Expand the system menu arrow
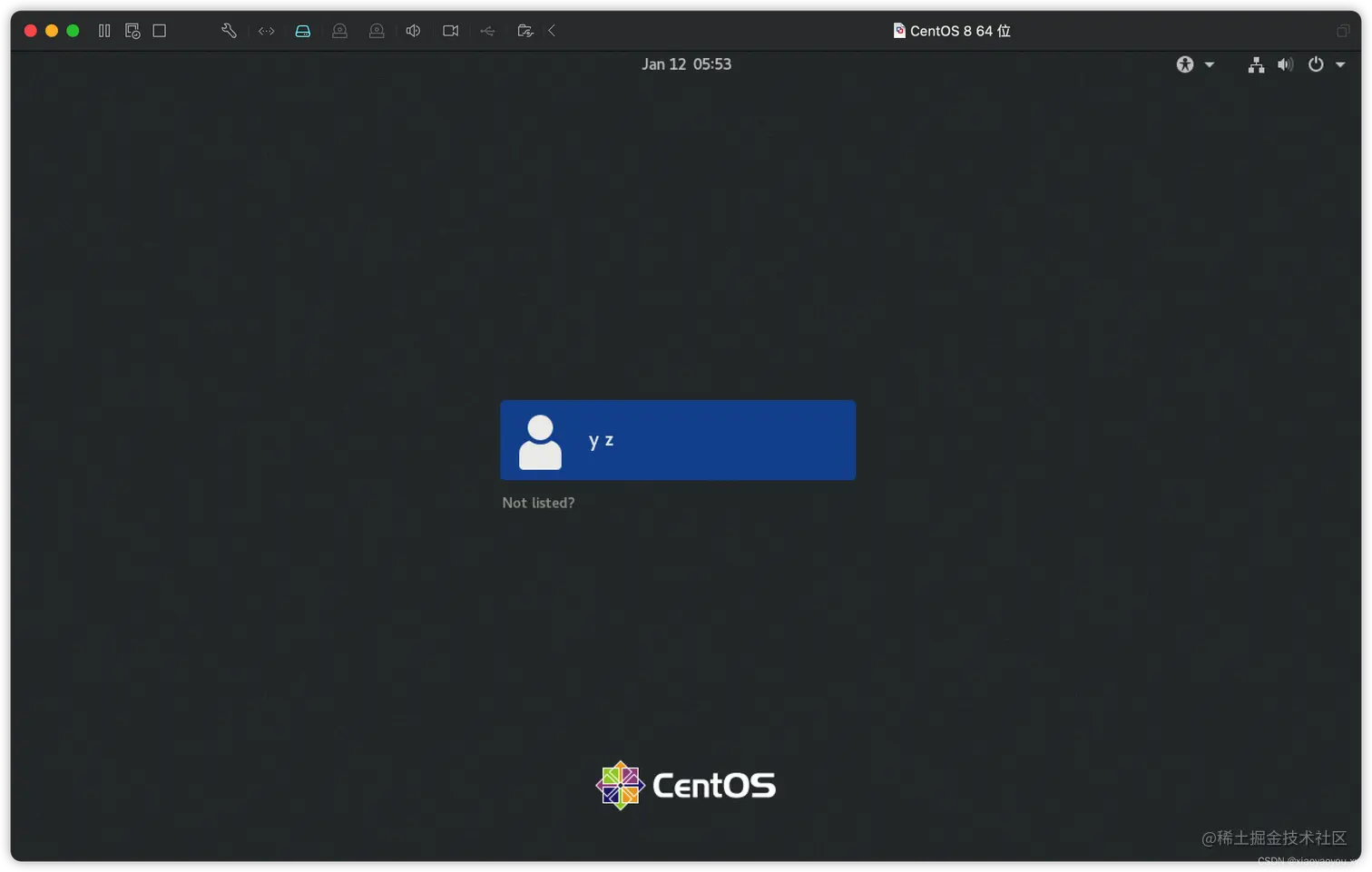This screenshot has width=1372, height=872. (x=1340, y=64)
